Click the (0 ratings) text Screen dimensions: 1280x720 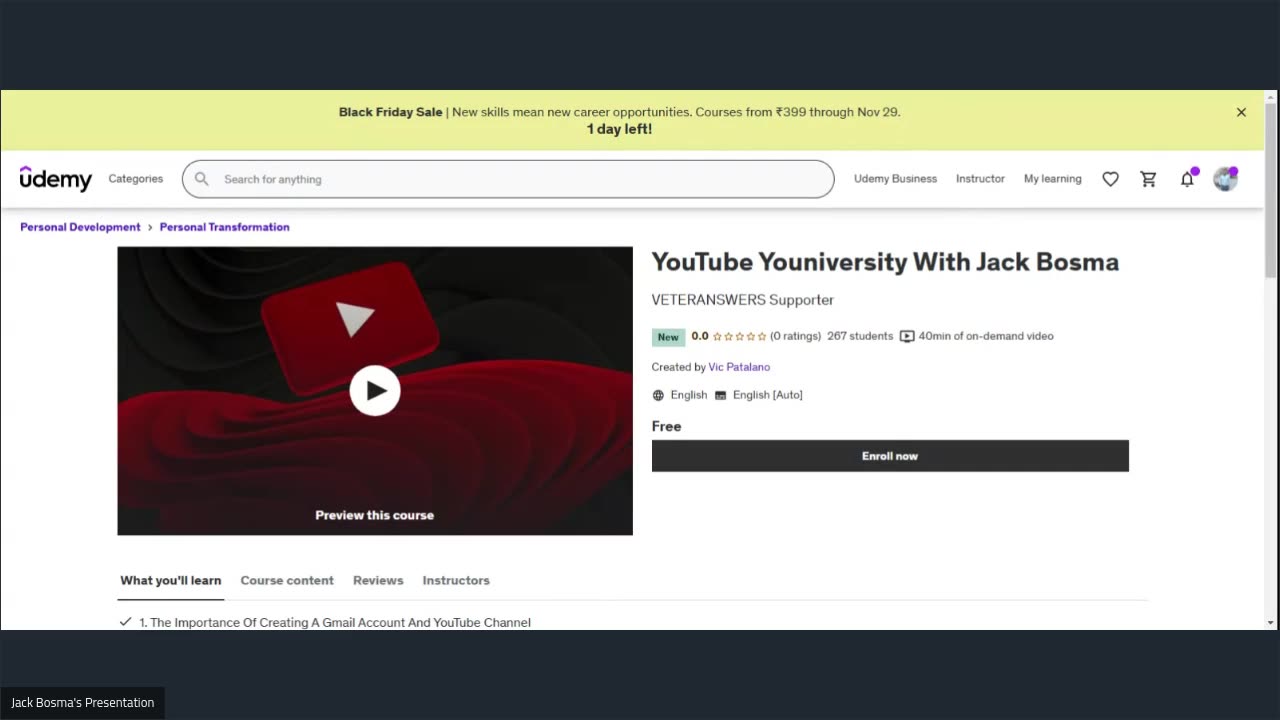click(795, 336)
